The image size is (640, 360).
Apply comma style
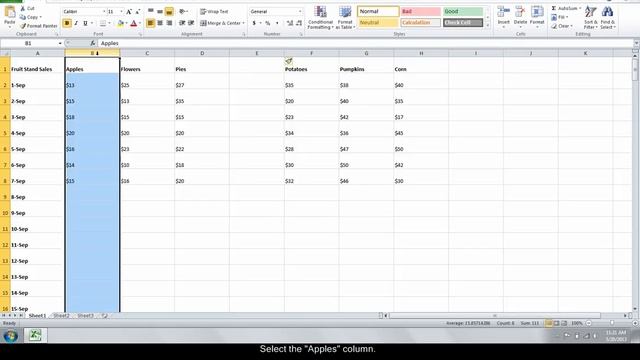tap(277, 23)
